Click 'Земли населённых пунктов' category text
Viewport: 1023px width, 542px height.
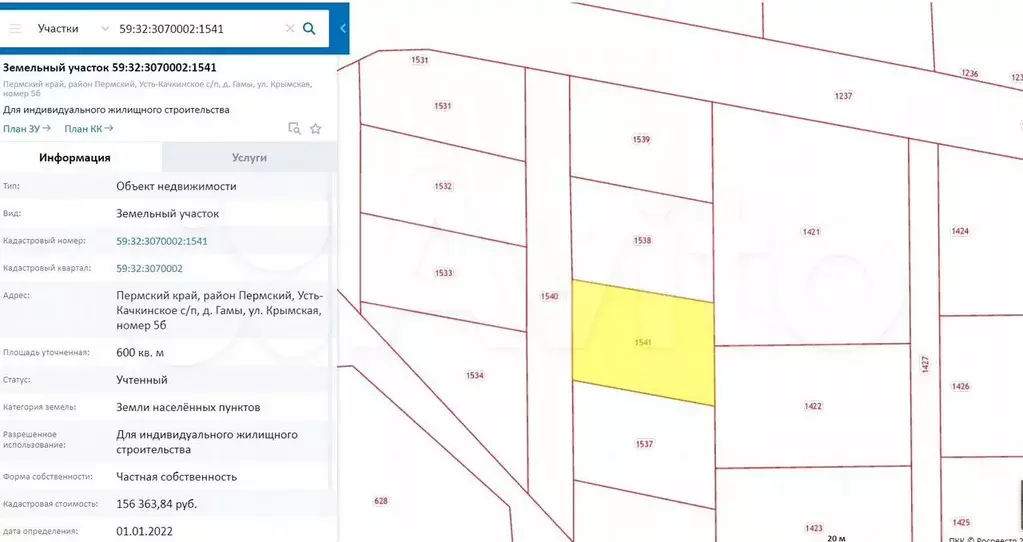coord(188,408)
